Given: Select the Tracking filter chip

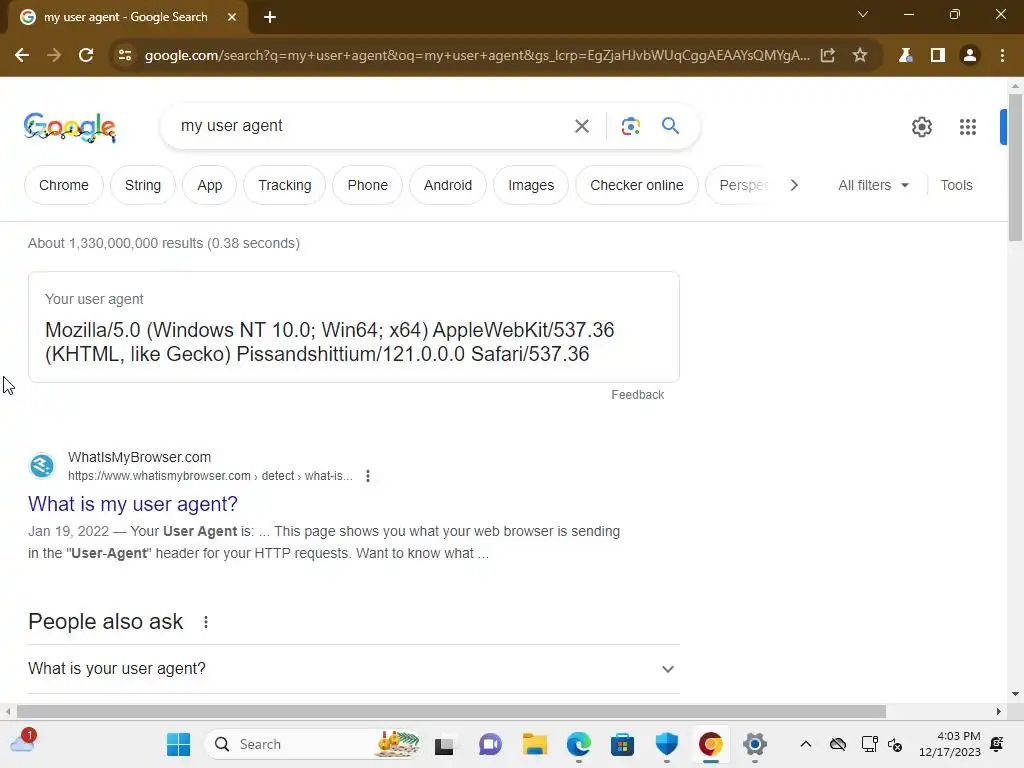Looking at the screenshot, I should point(285,185).
